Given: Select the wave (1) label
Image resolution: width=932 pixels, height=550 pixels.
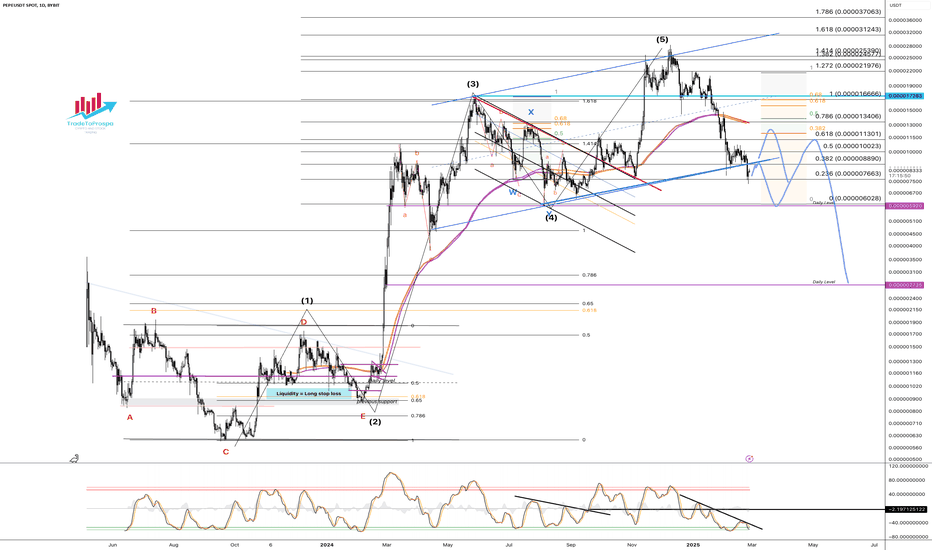Looking at the screenshot, I should (x=307, y=301).
